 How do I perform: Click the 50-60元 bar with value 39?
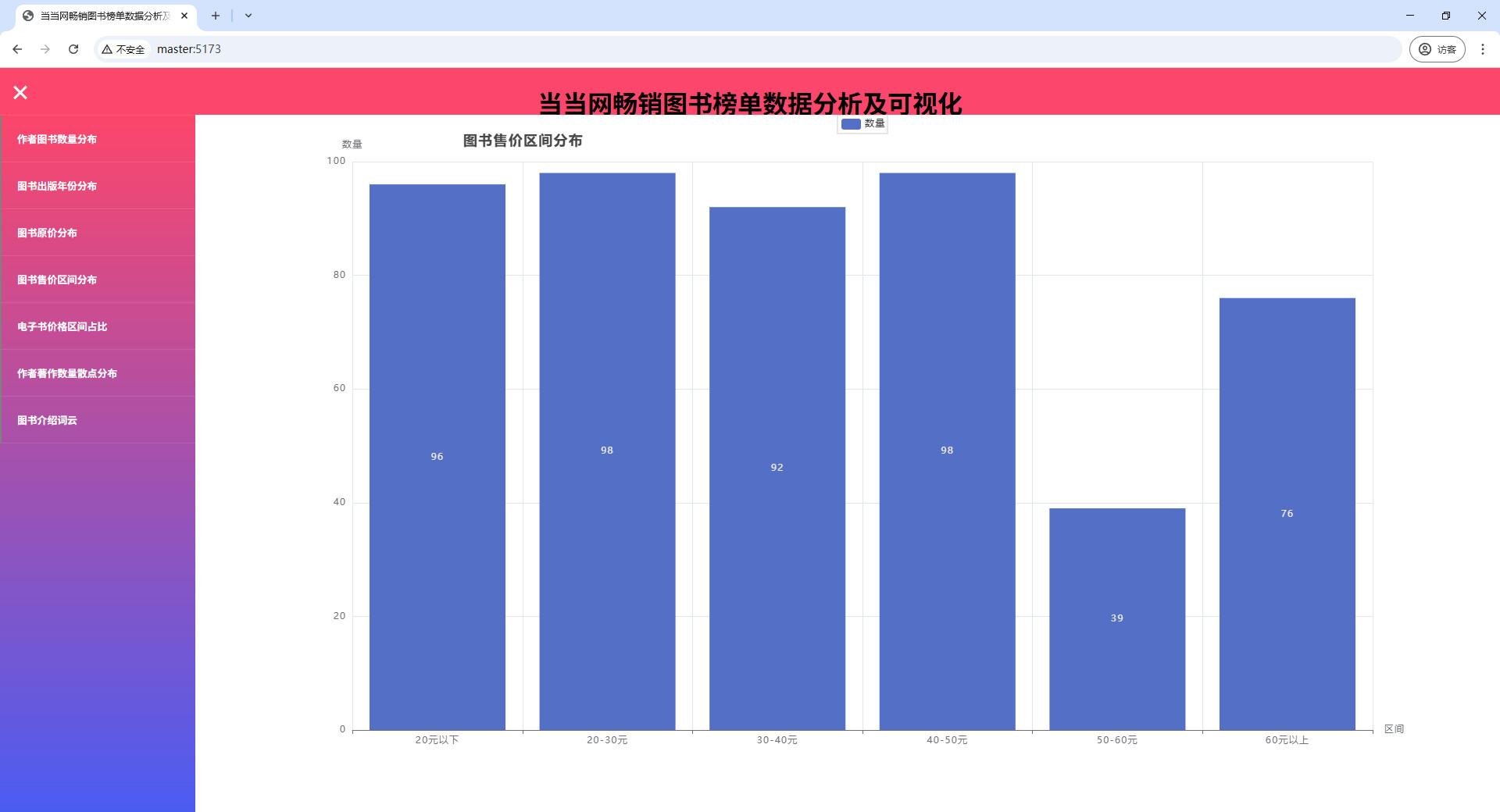[x=1117, y=619]
